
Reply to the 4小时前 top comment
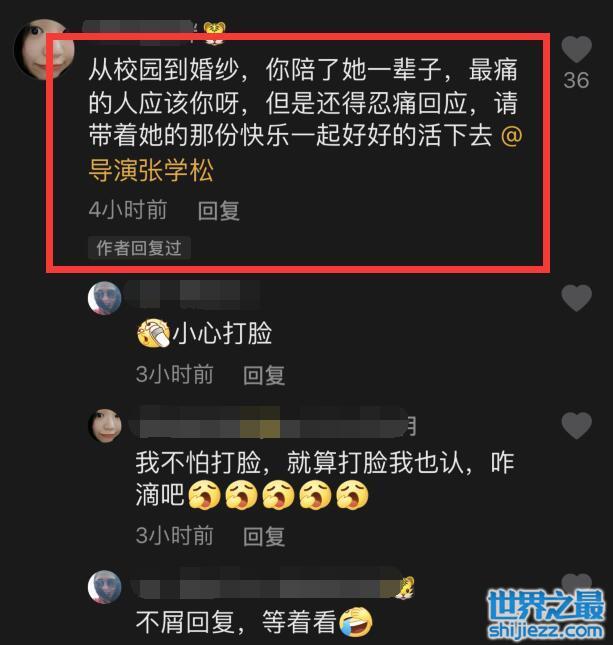click(x=218, y=211)
